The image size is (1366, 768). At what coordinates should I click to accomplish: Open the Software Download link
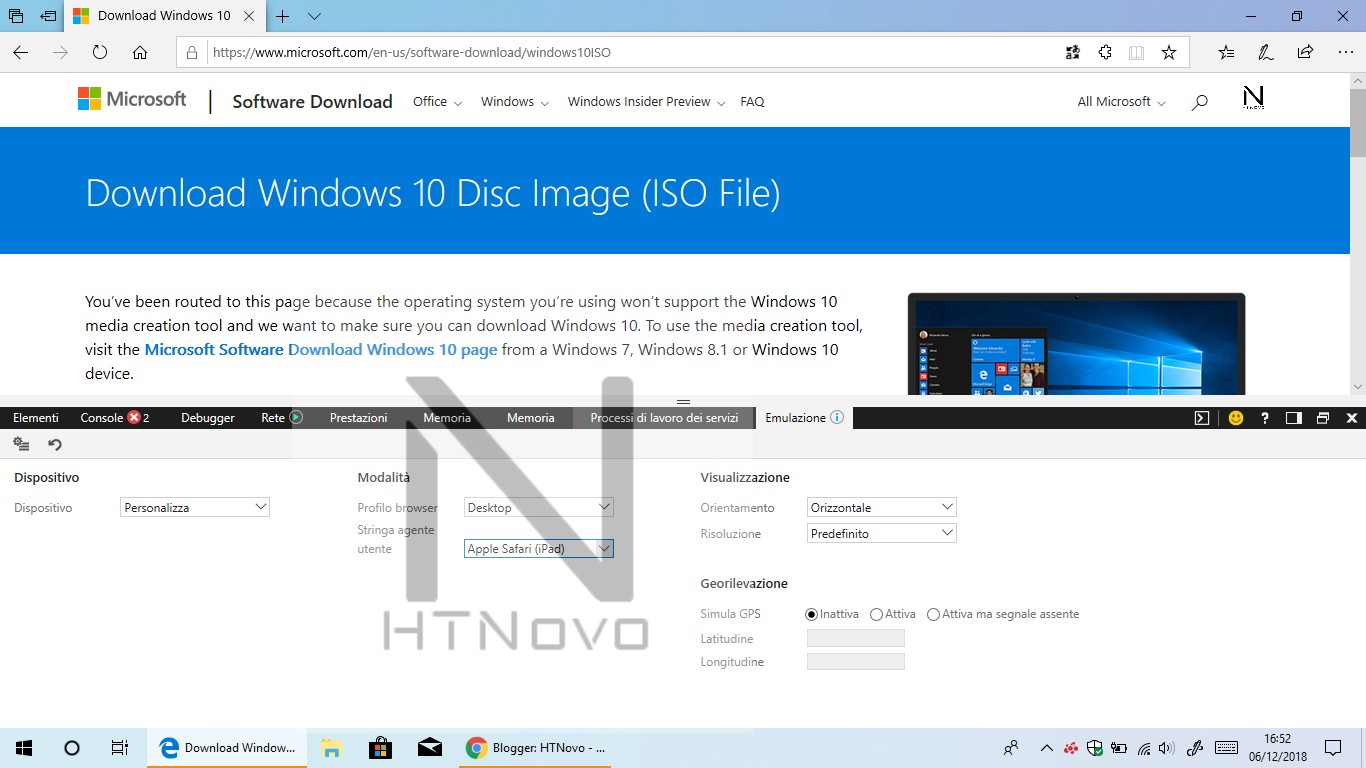point(312,101)
